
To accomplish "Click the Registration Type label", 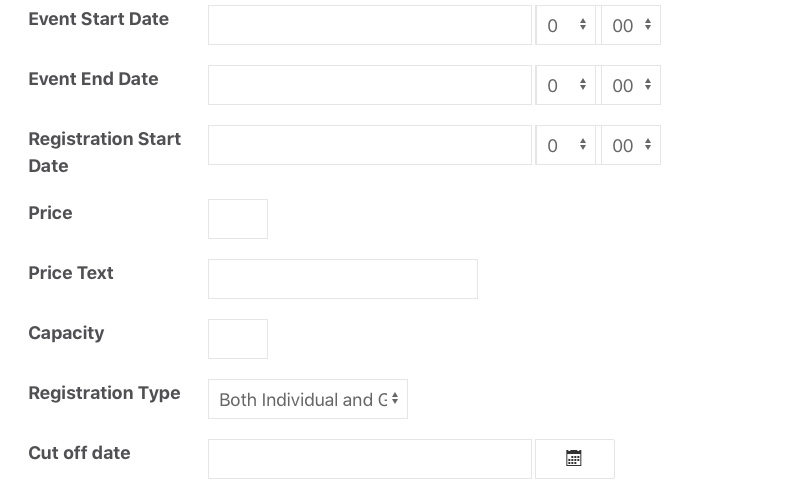I will pos(104,393).
